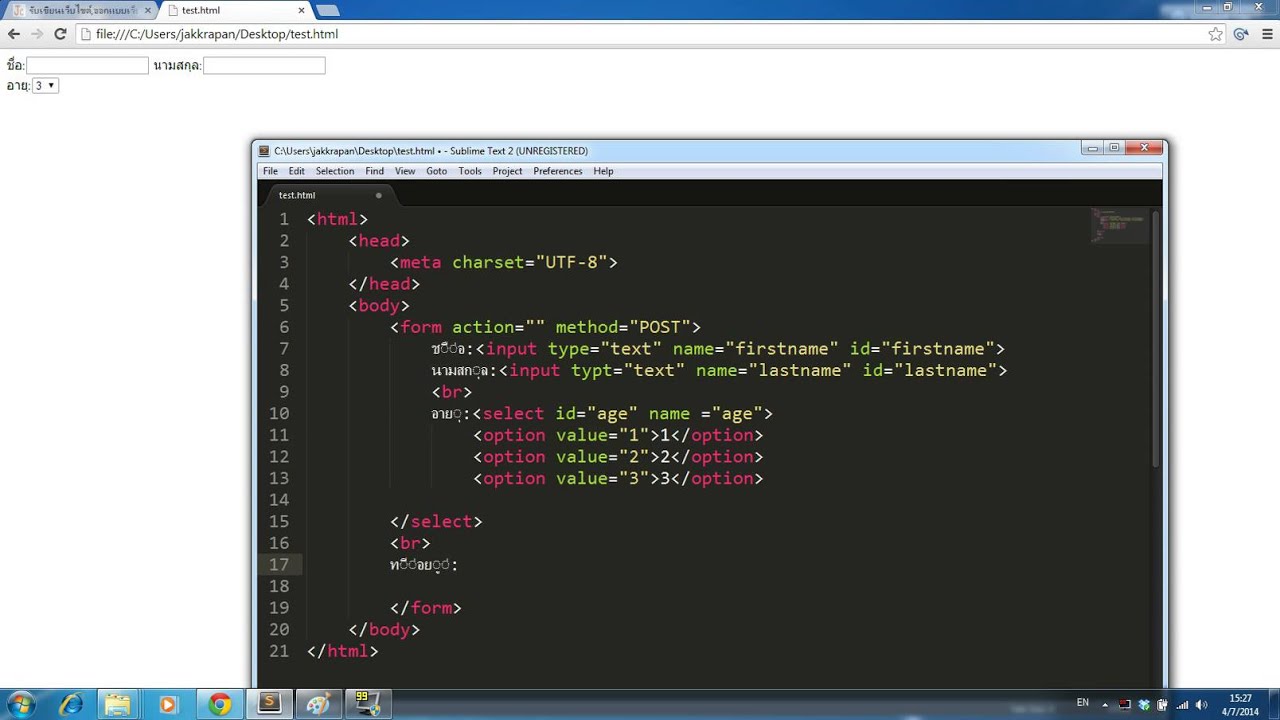
Task: Click the address bar with file URL
Action: pos(640,34)
